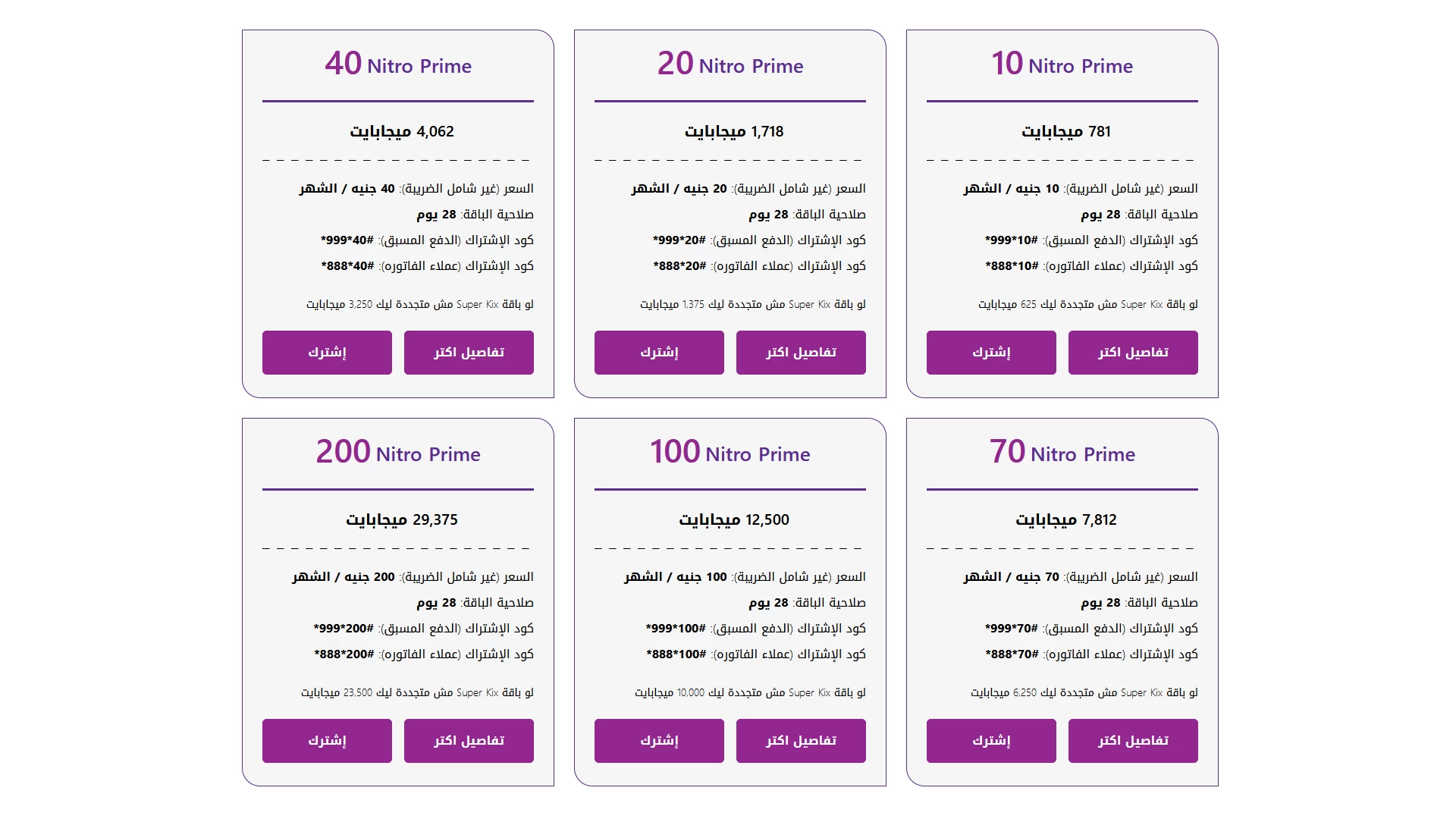Click the 40 Nitro Prime heading
This screenshot has width=1456, height=819.
(x=398, y=64)
